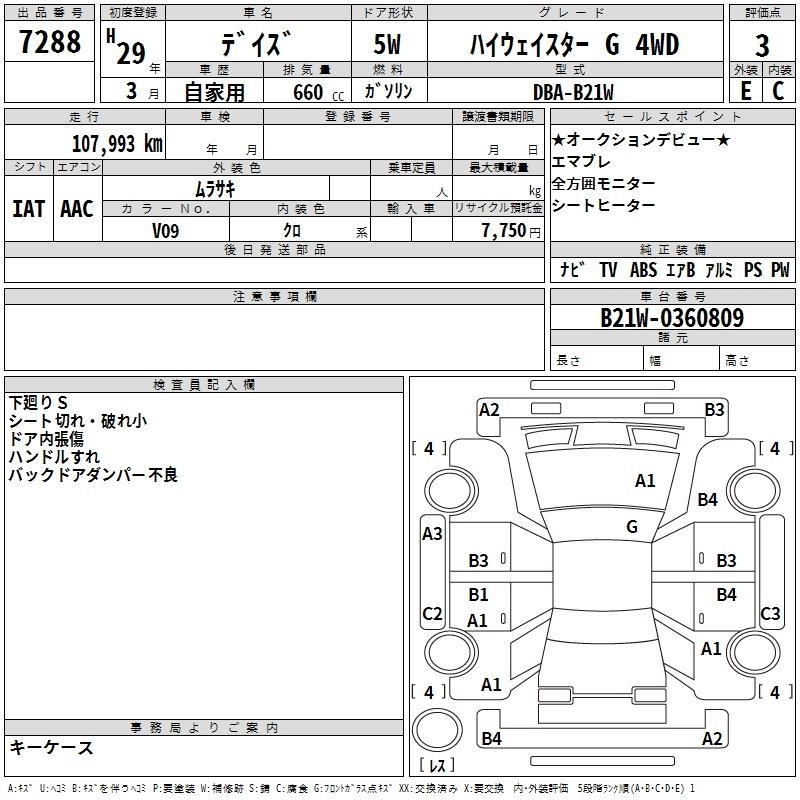
Task: Click the キーケース office notice entry
Action: [x=51, y=747]
